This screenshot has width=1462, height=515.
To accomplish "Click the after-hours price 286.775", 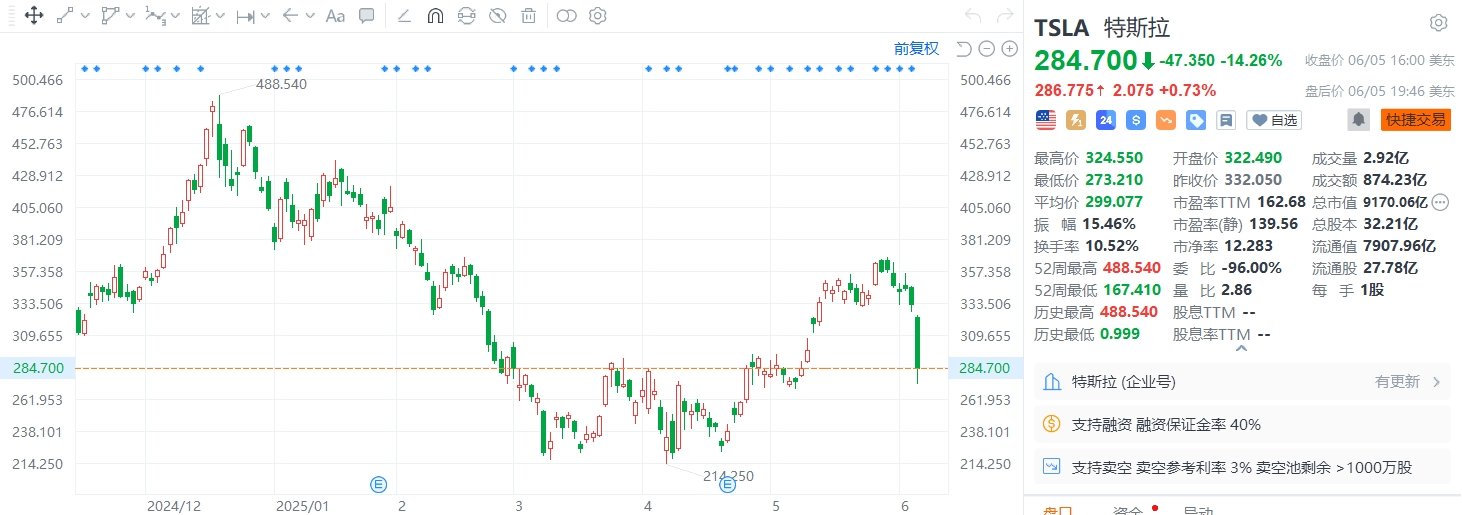I will click(1064, 90).
